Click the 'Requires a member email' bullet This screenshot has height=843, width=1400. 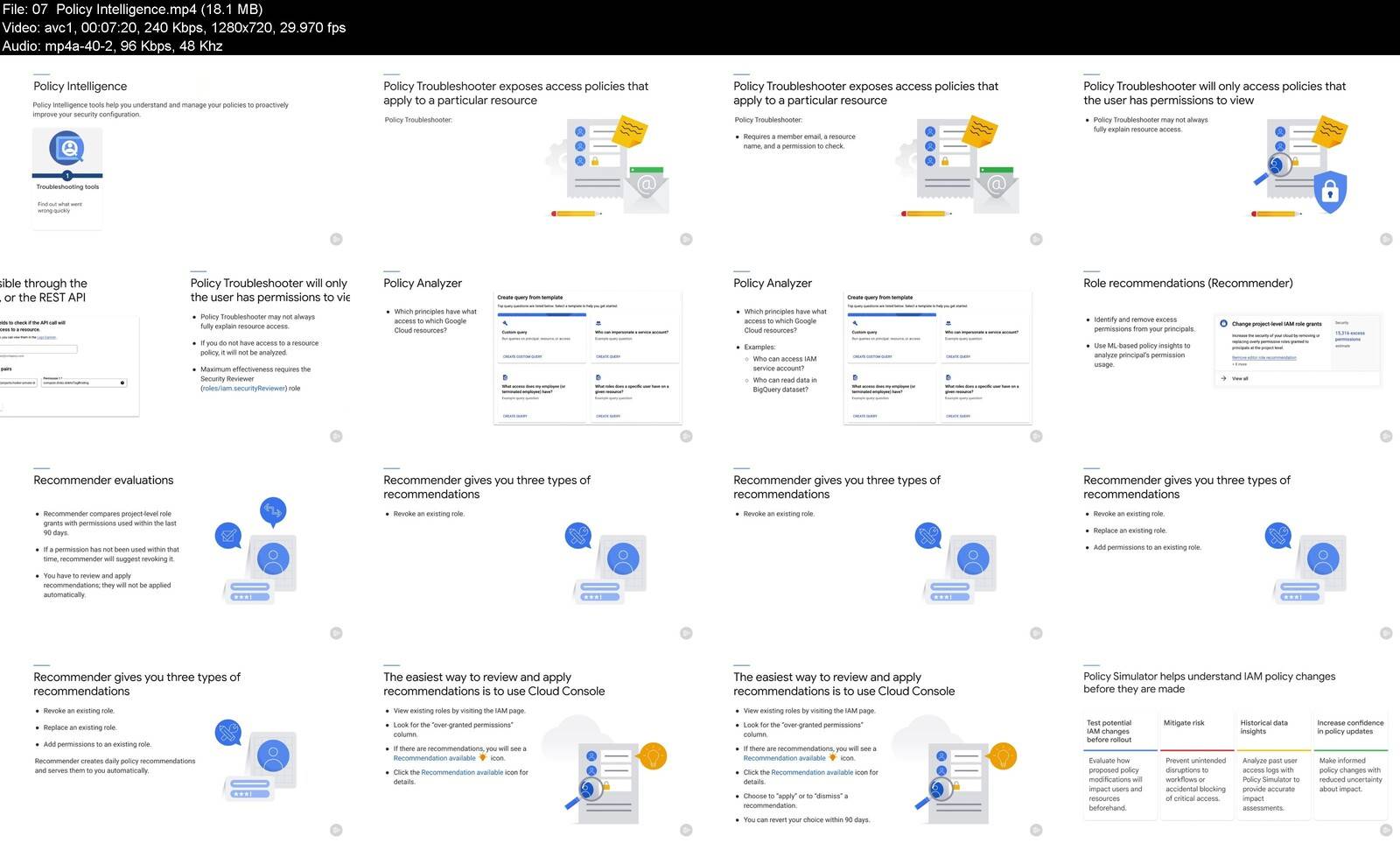click(799, 141)
